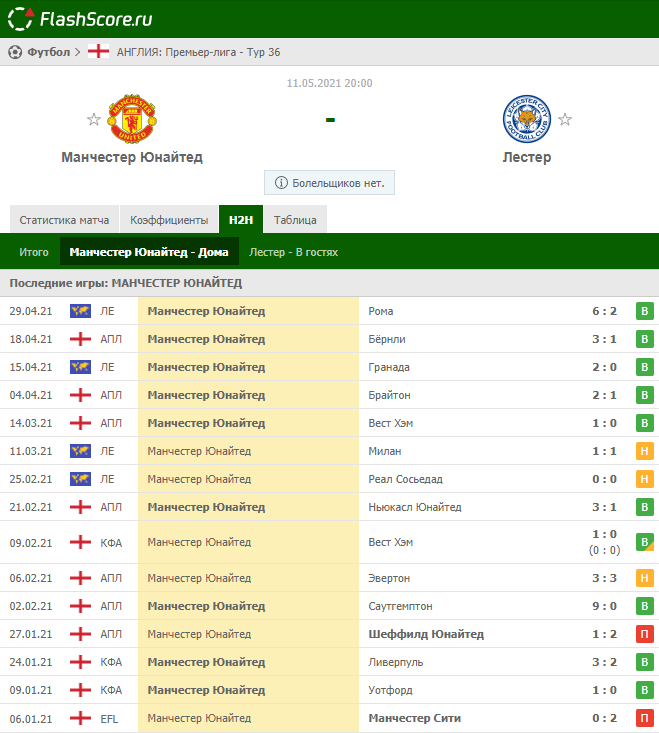Click the football icon in breadcrumb
The width and height of the screenshot is (659, 733).
tap(15, 52)
